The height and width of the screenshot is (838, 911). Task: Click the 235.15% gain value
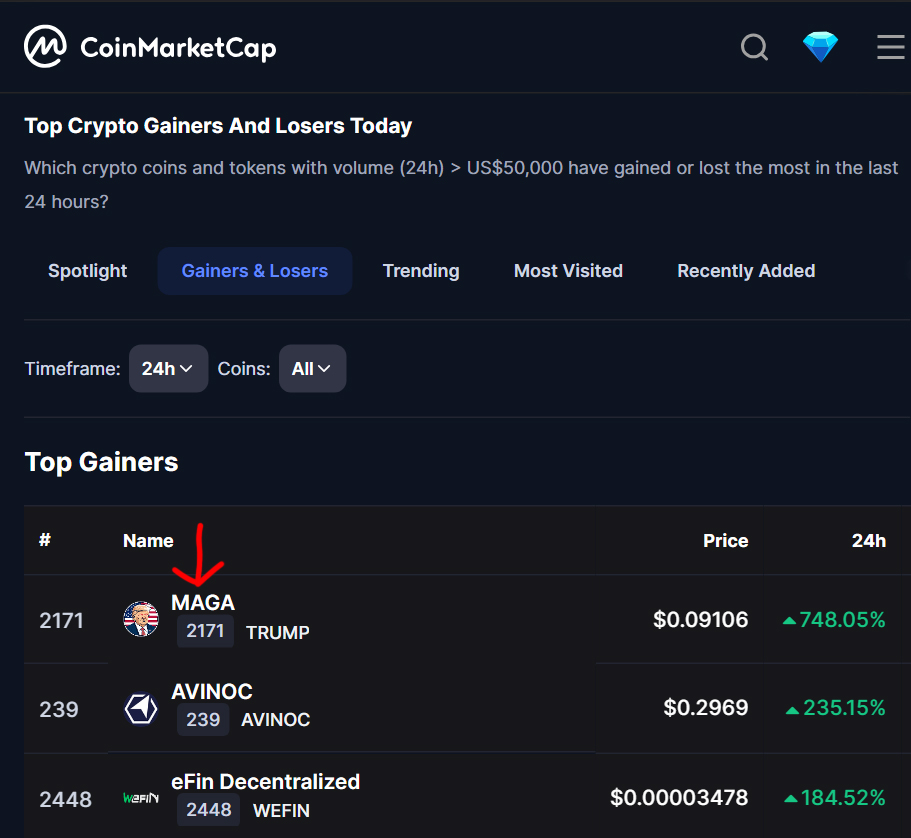835,708
